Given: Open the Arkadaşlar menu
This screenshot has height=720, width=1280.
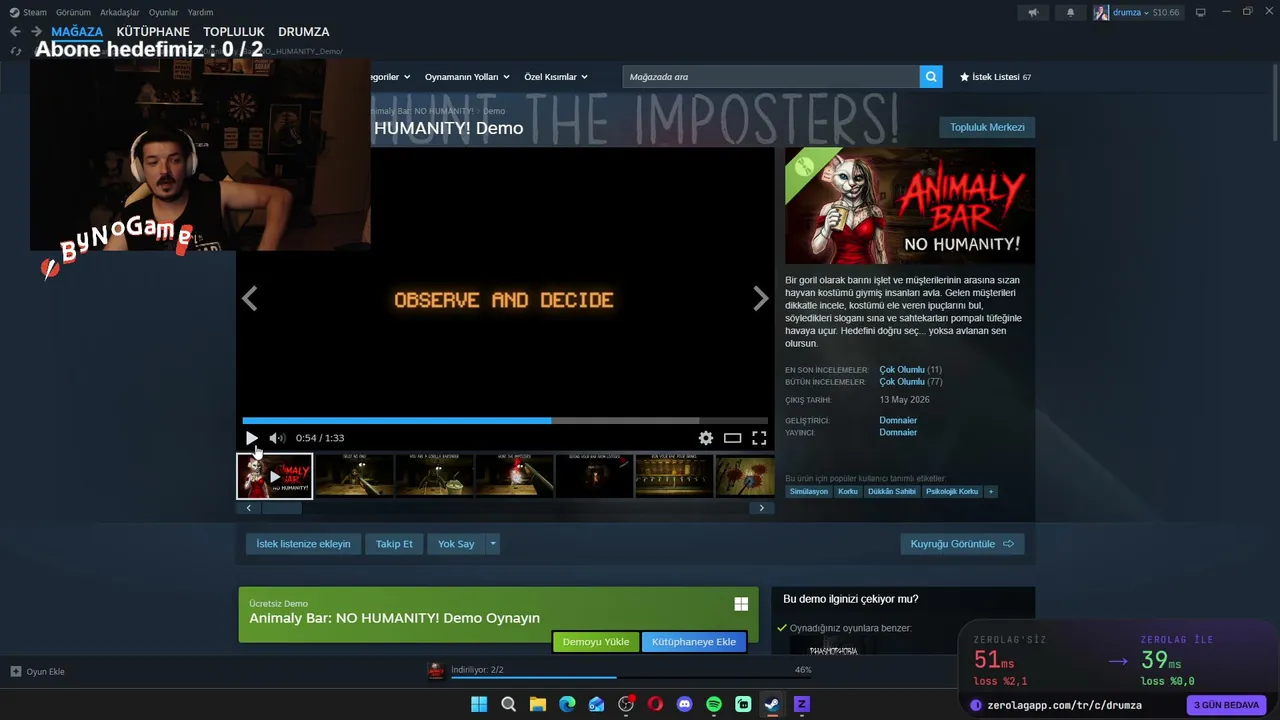Looking at the screenshot, I should [x=120, y=12].
